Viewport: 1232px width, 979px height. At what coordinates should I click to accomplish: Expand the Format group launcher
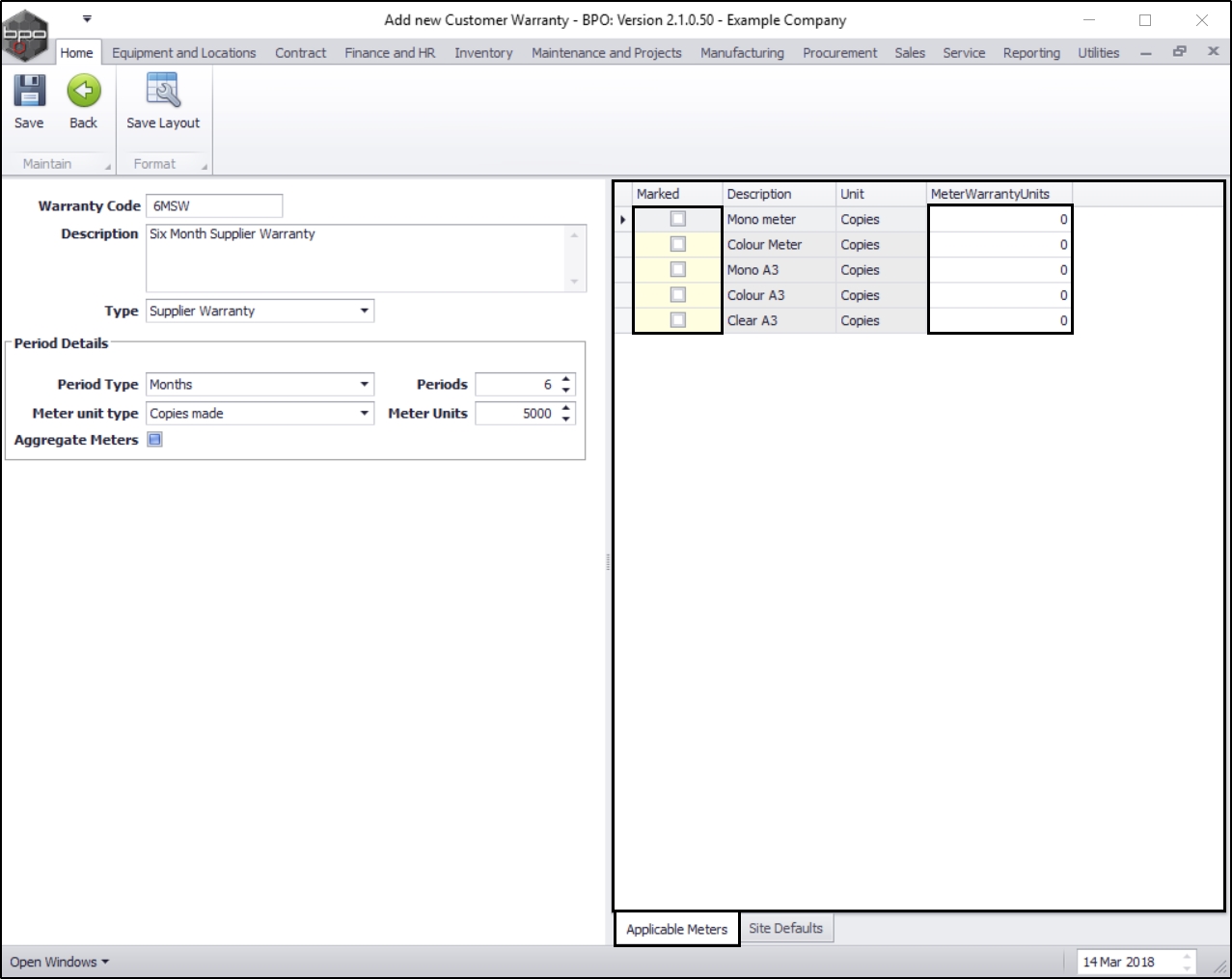pyautogui.click(x=205, y=167)
